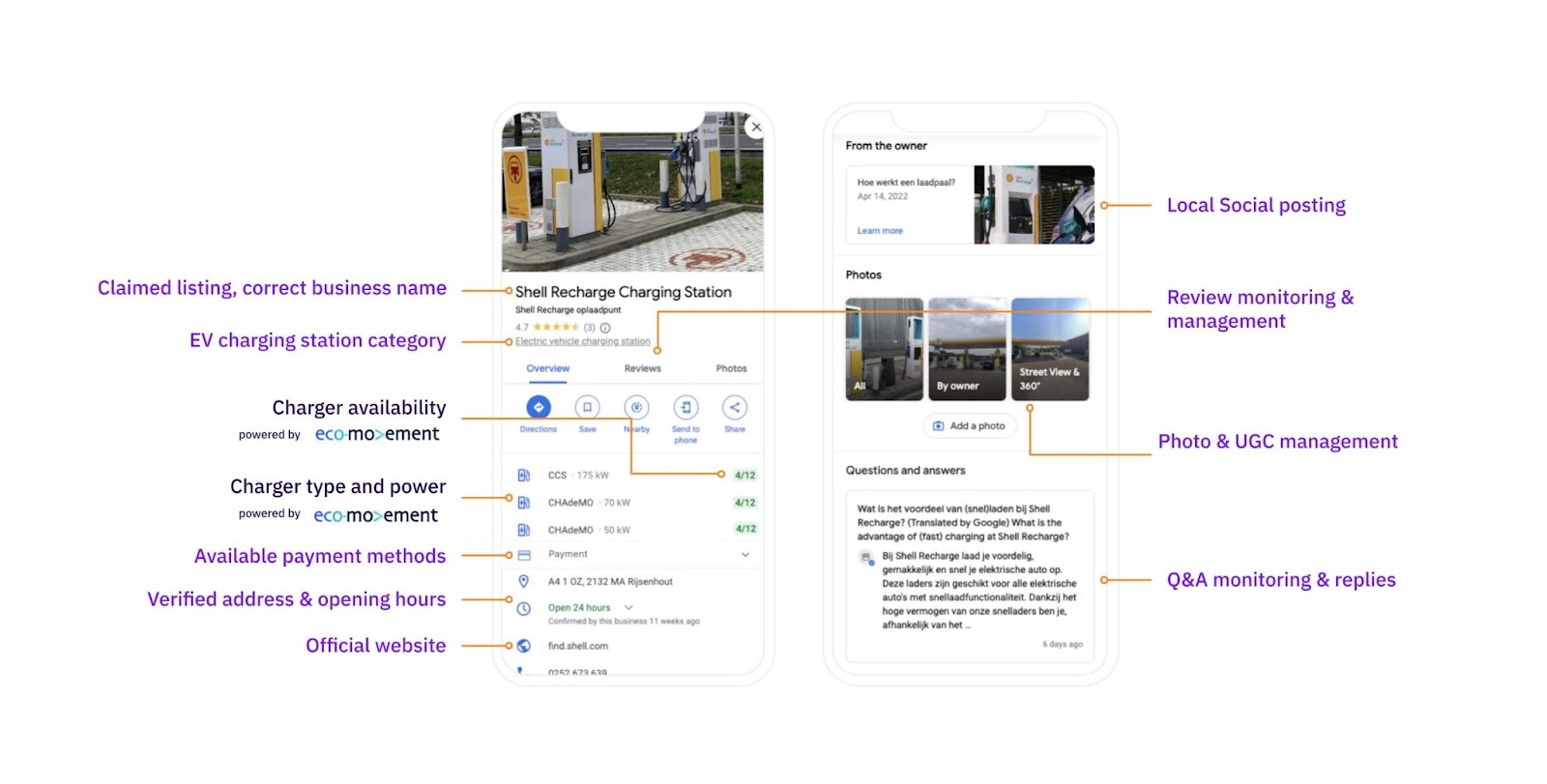Click the Share icon
The width and height of the screenshot is (1547, 784).
click(x=735, y=408)
